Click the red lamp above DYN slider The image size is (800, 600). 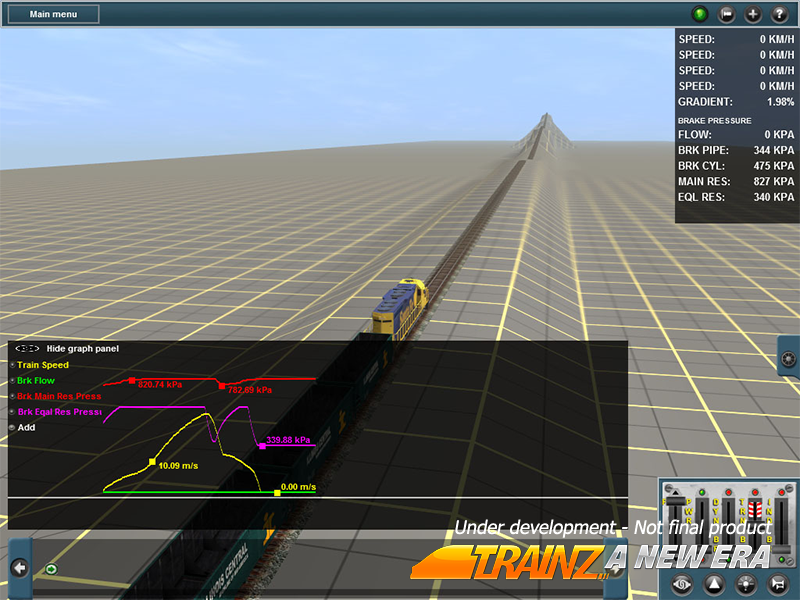729,492
